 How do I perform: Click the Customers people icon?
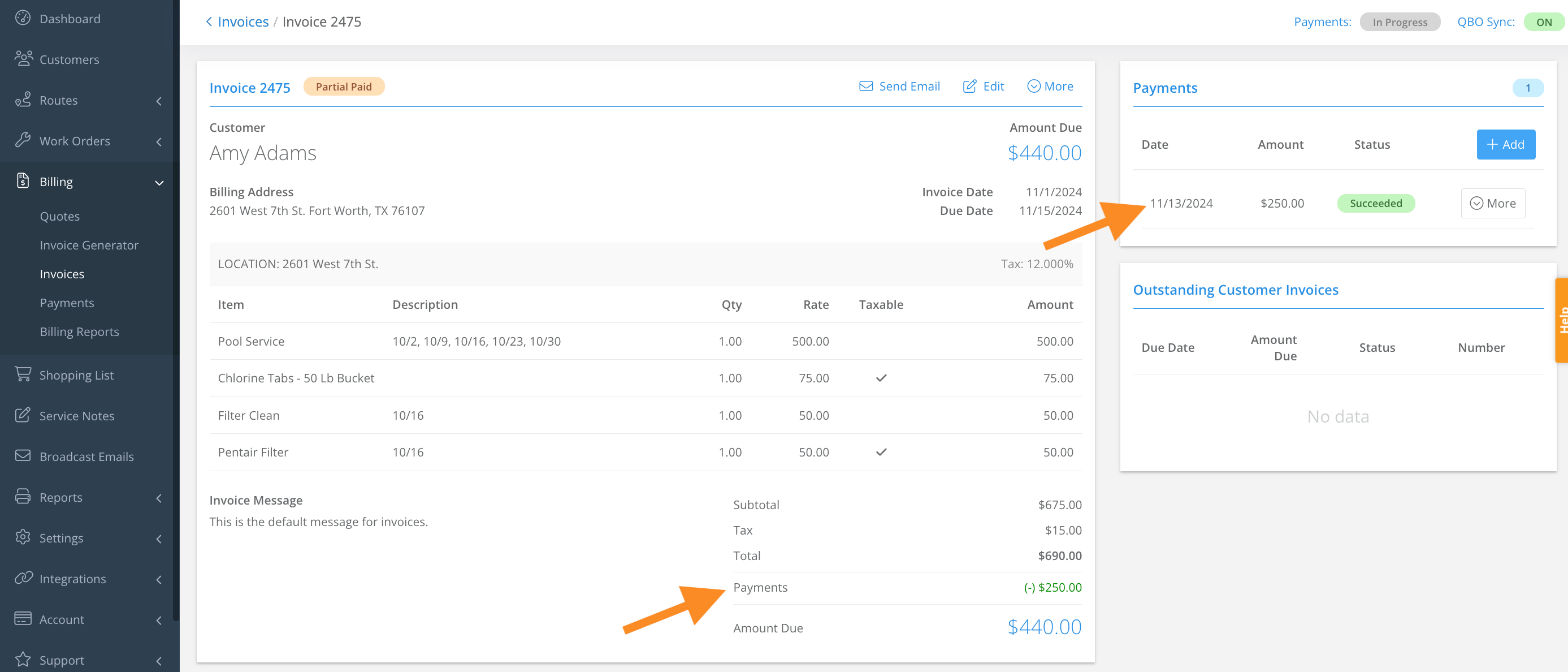pos(23,58)
